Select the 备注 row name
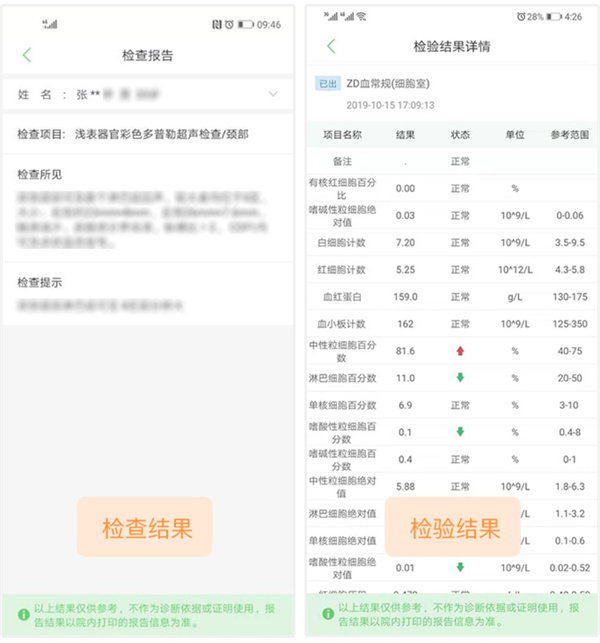Viewport: 600px width, 643px height. (342, 162)
